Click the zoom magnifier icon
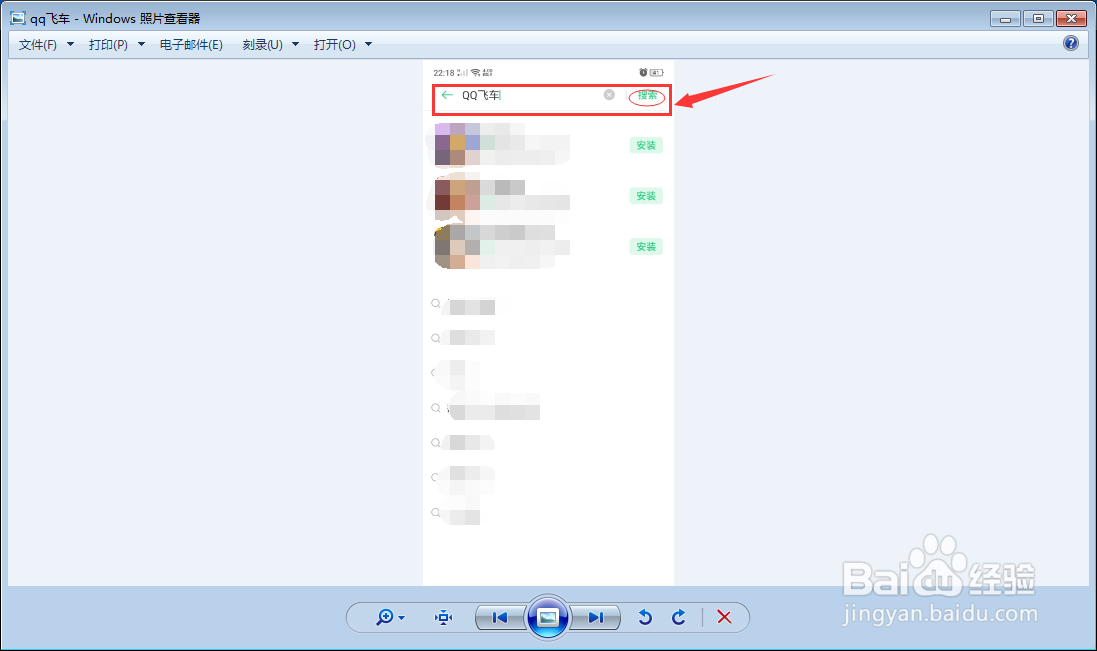 point(384,617)
